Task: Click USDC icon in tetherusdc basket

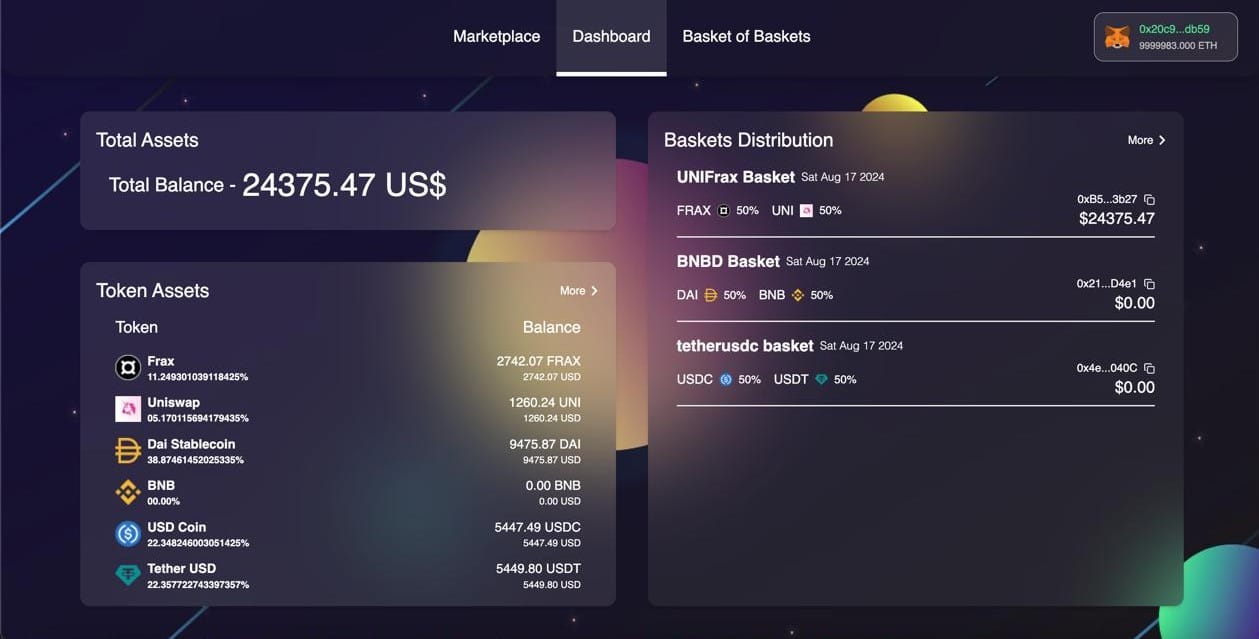Action: point(726,380)
